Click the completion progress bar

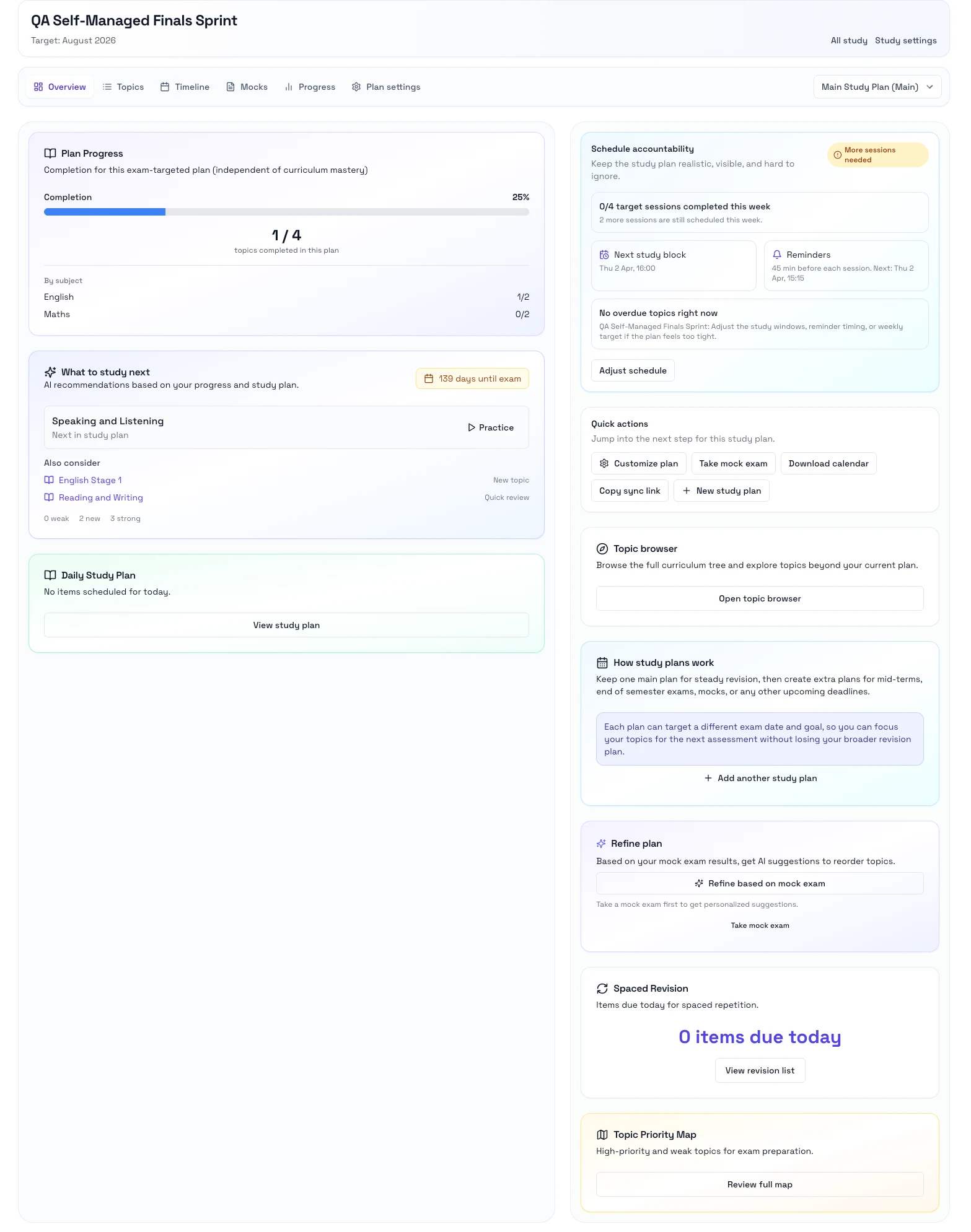[286, 212]
